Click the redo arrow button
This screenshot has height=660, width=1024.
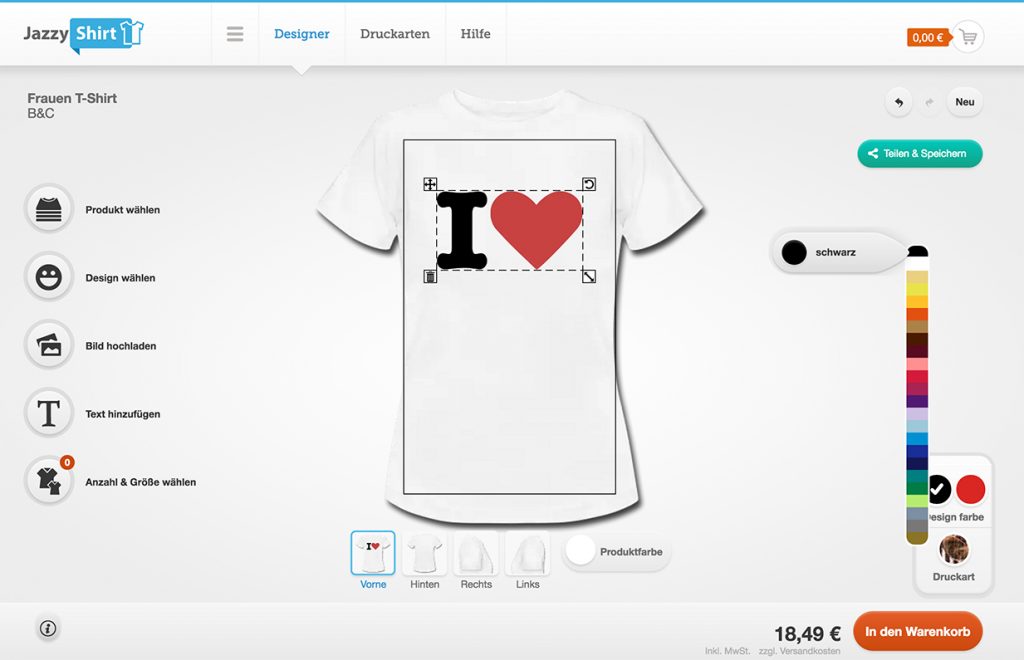click(x=929, y=102)
